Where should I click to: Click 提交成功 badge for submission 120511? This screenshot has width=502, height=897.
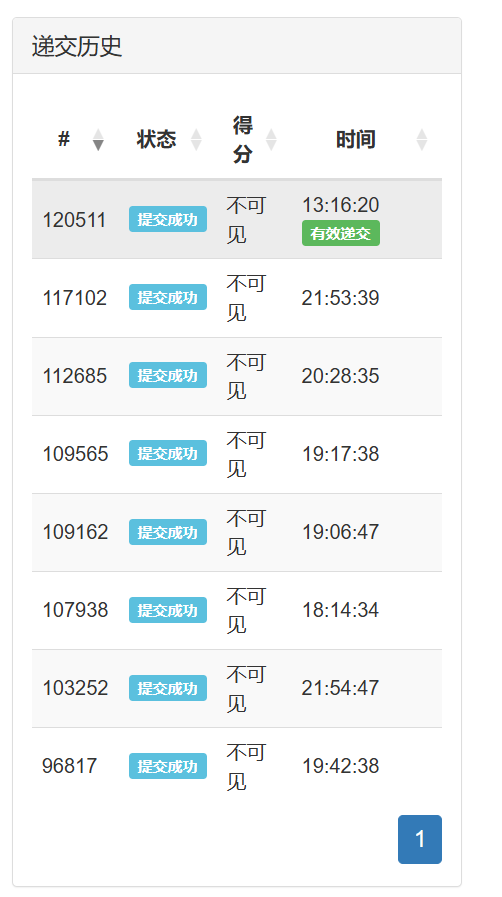point(168,219)
